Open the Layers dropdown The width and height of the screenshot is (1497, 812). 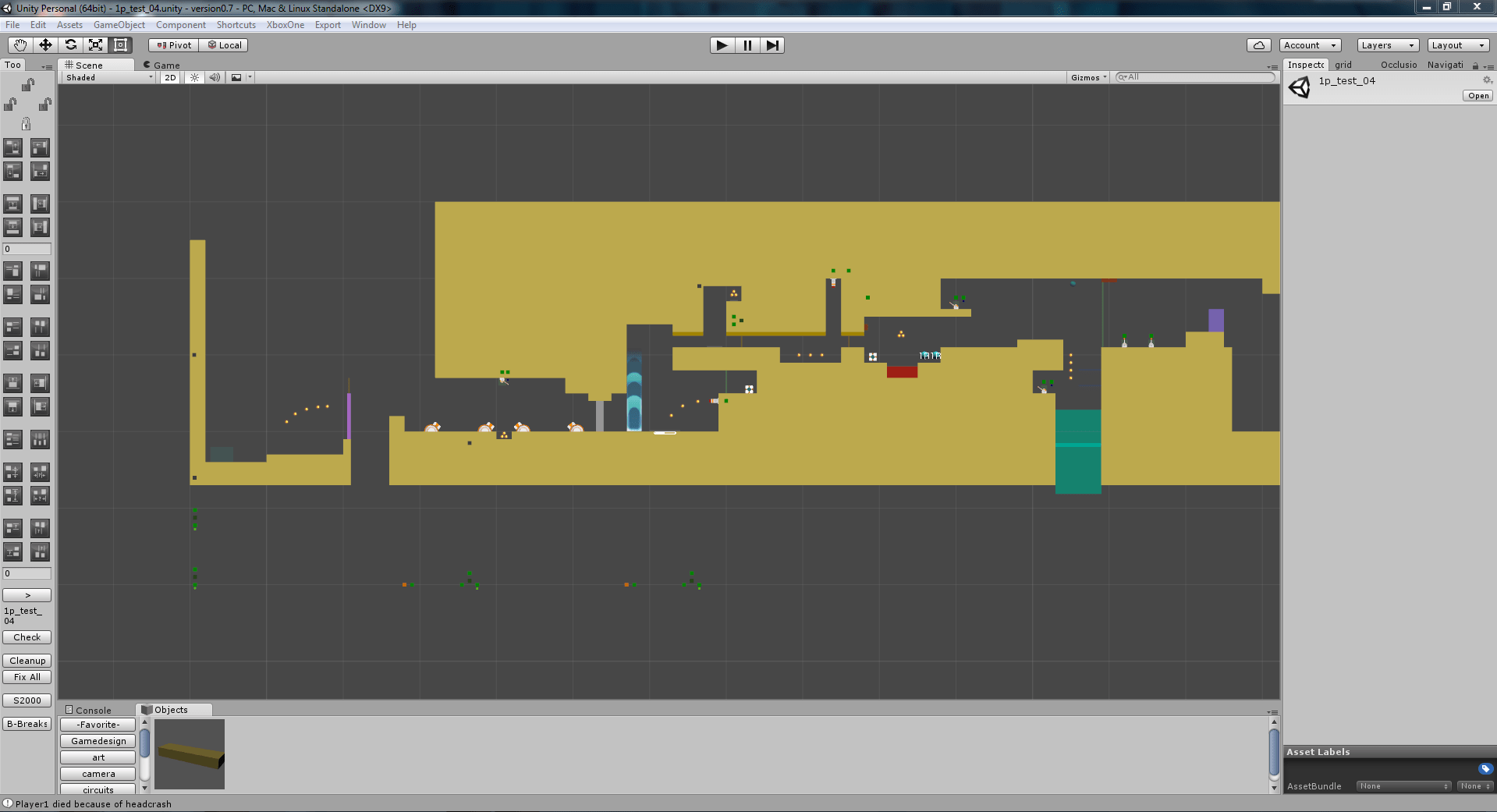tap(1386, 44)
